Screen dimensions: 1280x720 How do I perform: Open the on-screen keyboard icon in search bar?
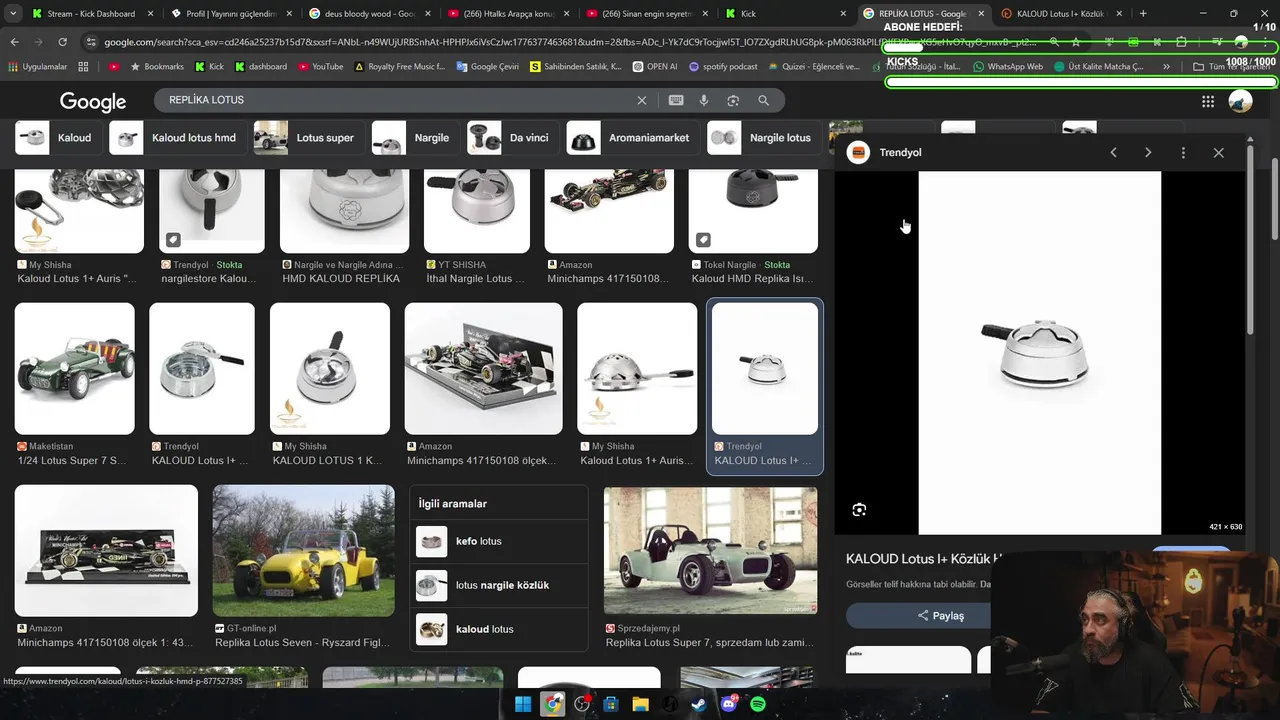tap(676, 100)
